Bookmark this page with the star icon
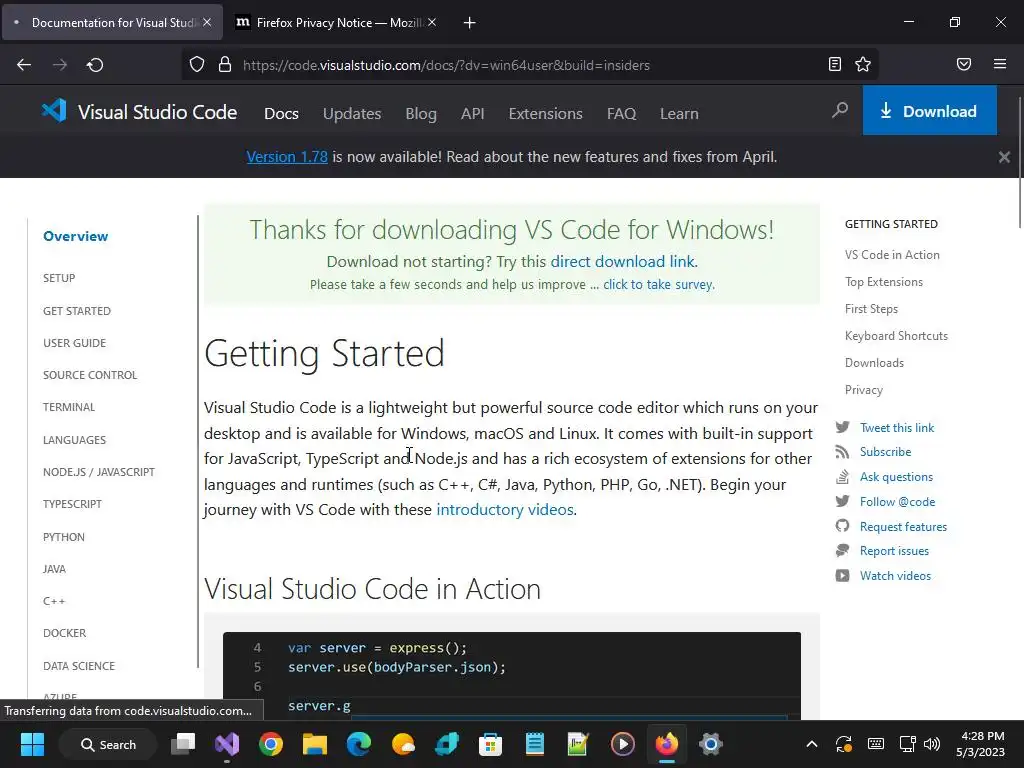 pos(863,64)
